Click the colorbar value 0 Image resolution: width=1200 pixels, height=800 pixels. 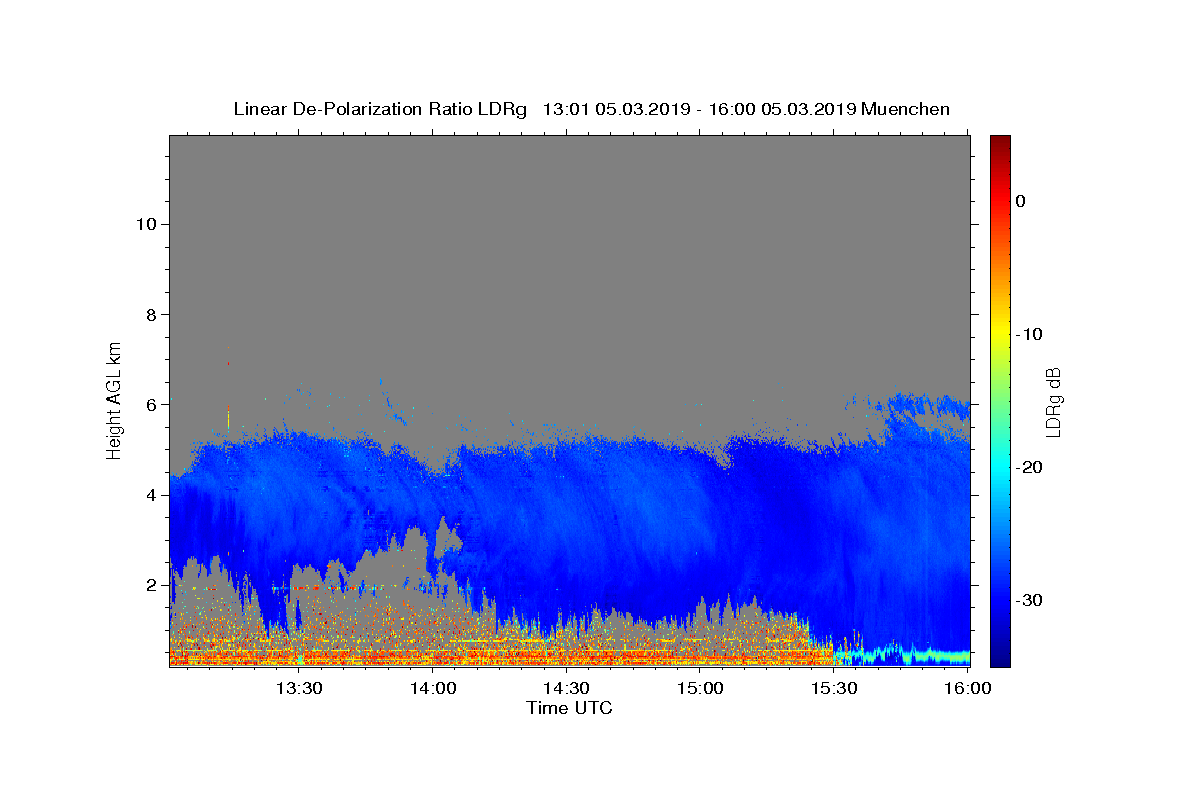(1020, 201)
